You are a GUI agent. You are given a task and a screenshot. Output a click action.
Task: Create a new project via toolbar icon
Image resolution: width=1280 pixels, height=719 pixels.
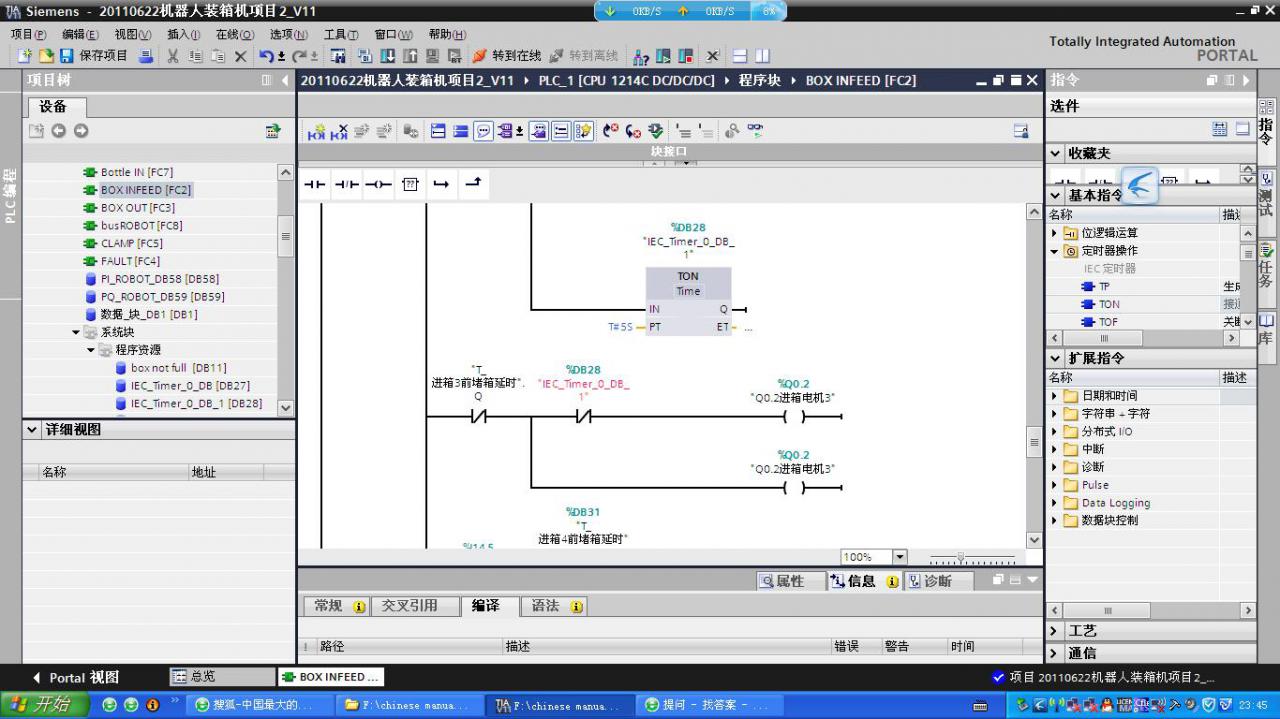(25, 56)
